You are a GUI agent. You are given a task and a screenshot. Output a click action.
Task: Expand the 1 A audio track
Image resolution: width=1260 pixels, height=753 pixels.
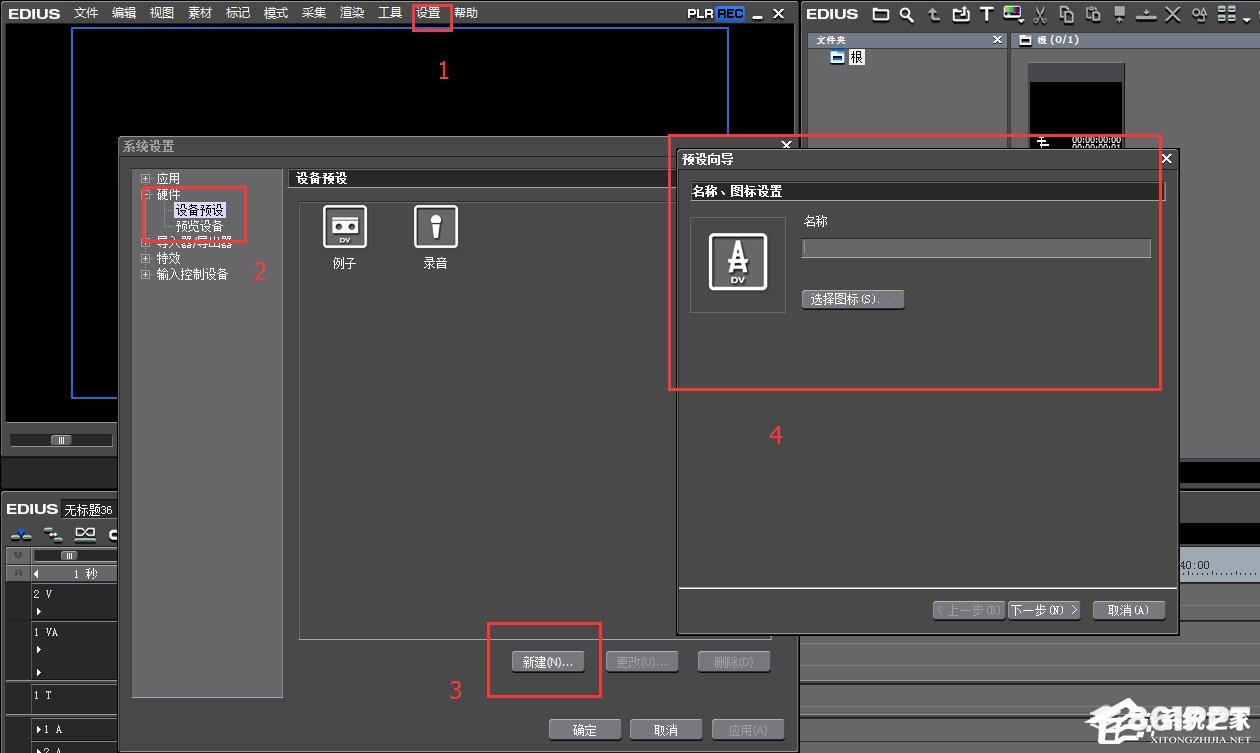pyautogui.click(x=39, y=730)
